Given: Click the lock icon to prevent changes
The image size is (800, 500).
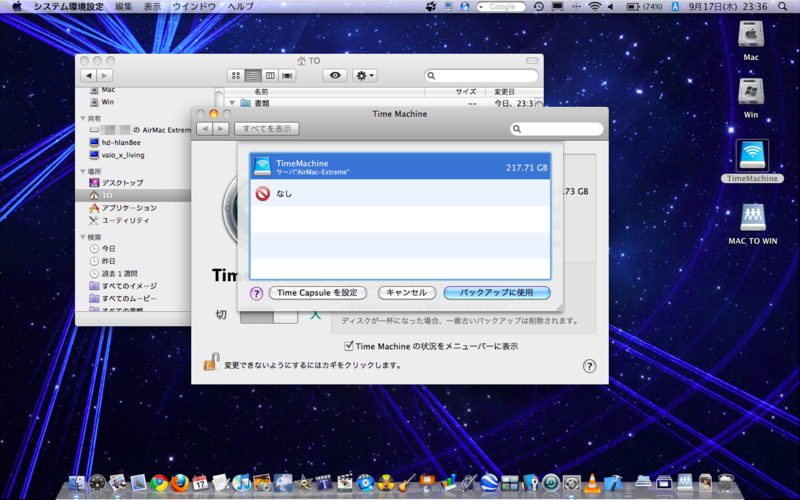Looking at the screenshot, I should click(211, 362).
